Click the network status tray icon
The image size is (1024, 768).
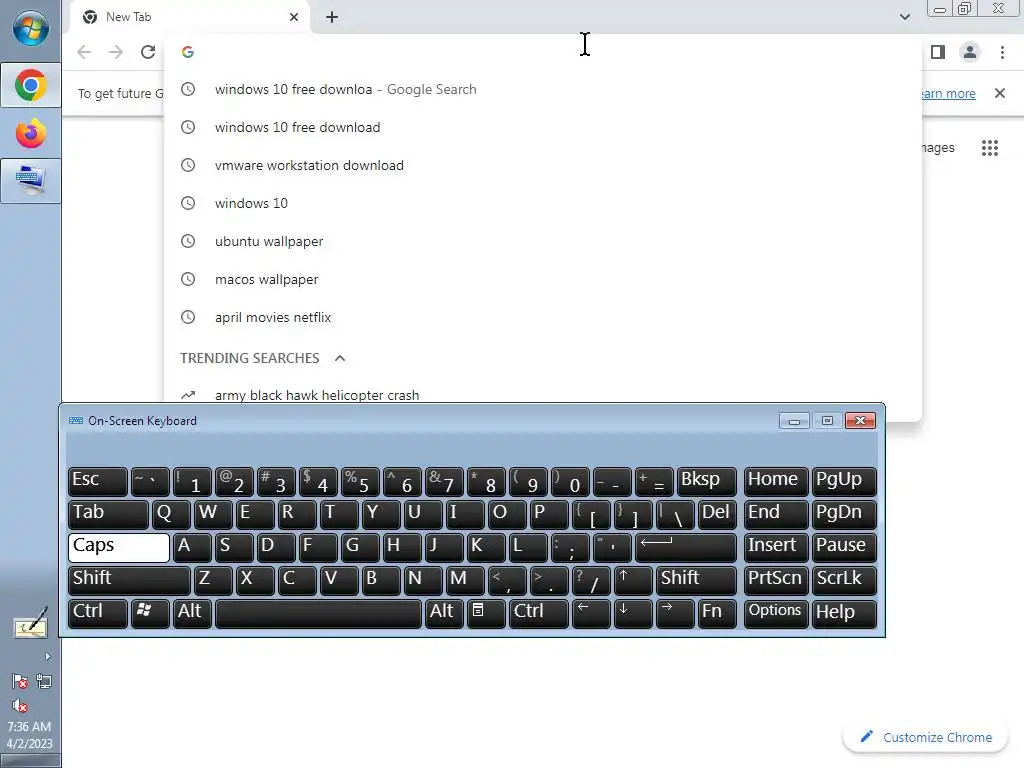point(44,681)
